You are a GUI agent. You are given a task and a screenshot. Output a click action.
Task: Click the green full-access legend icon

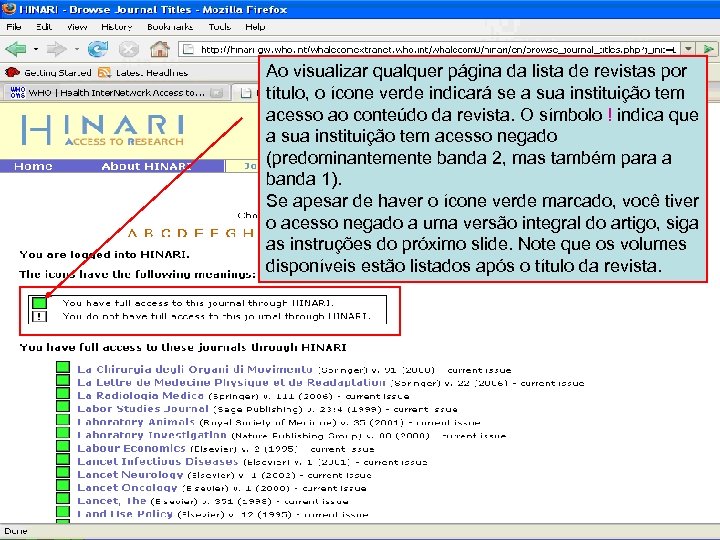click(x=39, y=303)
